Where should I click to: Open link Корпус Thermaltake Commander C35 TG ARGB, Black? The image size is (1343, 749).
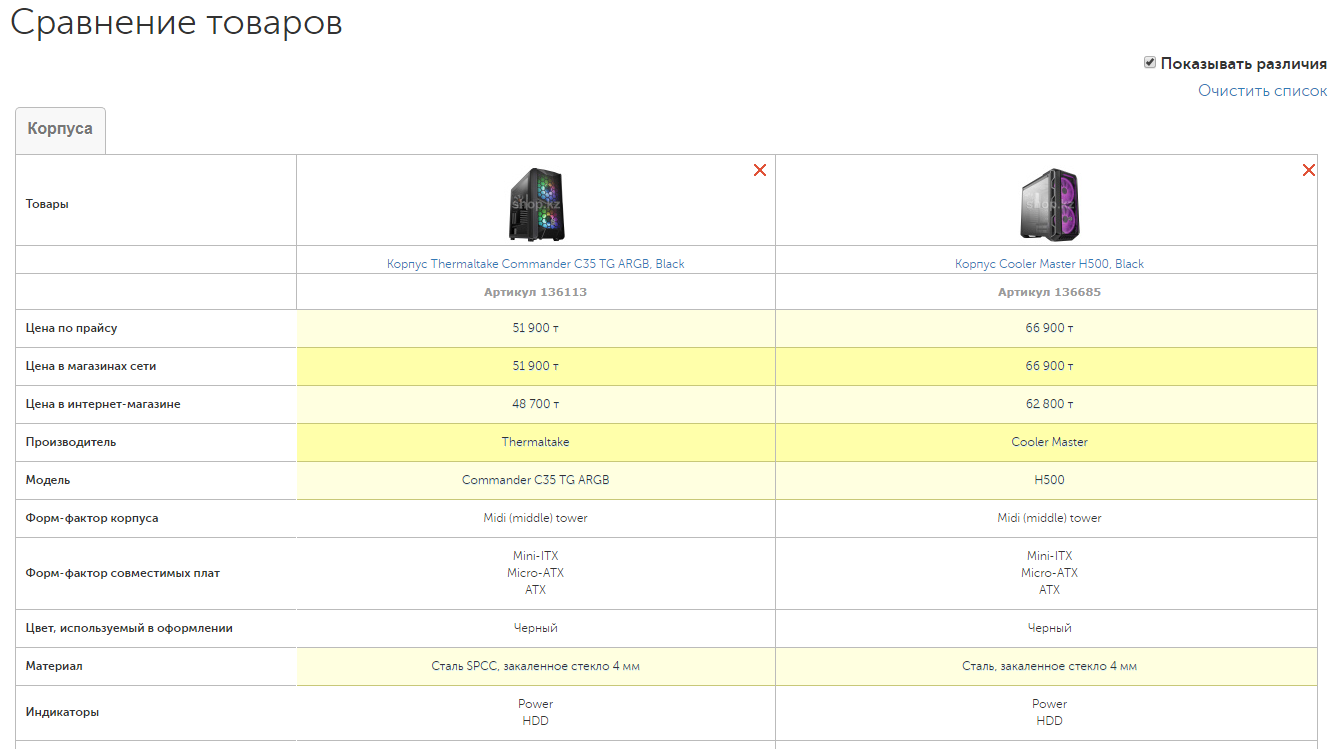coord(536,264)
